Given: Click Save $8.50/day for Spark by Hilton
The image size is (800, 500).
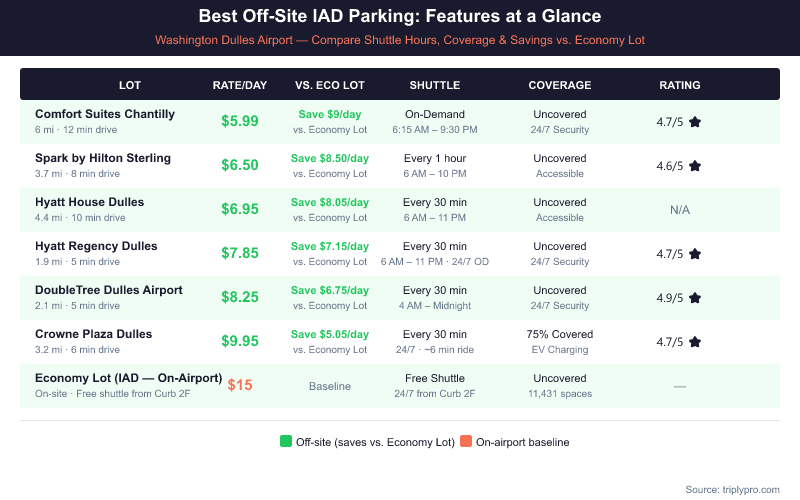Looking at the screenshot, I should (330, 158).
